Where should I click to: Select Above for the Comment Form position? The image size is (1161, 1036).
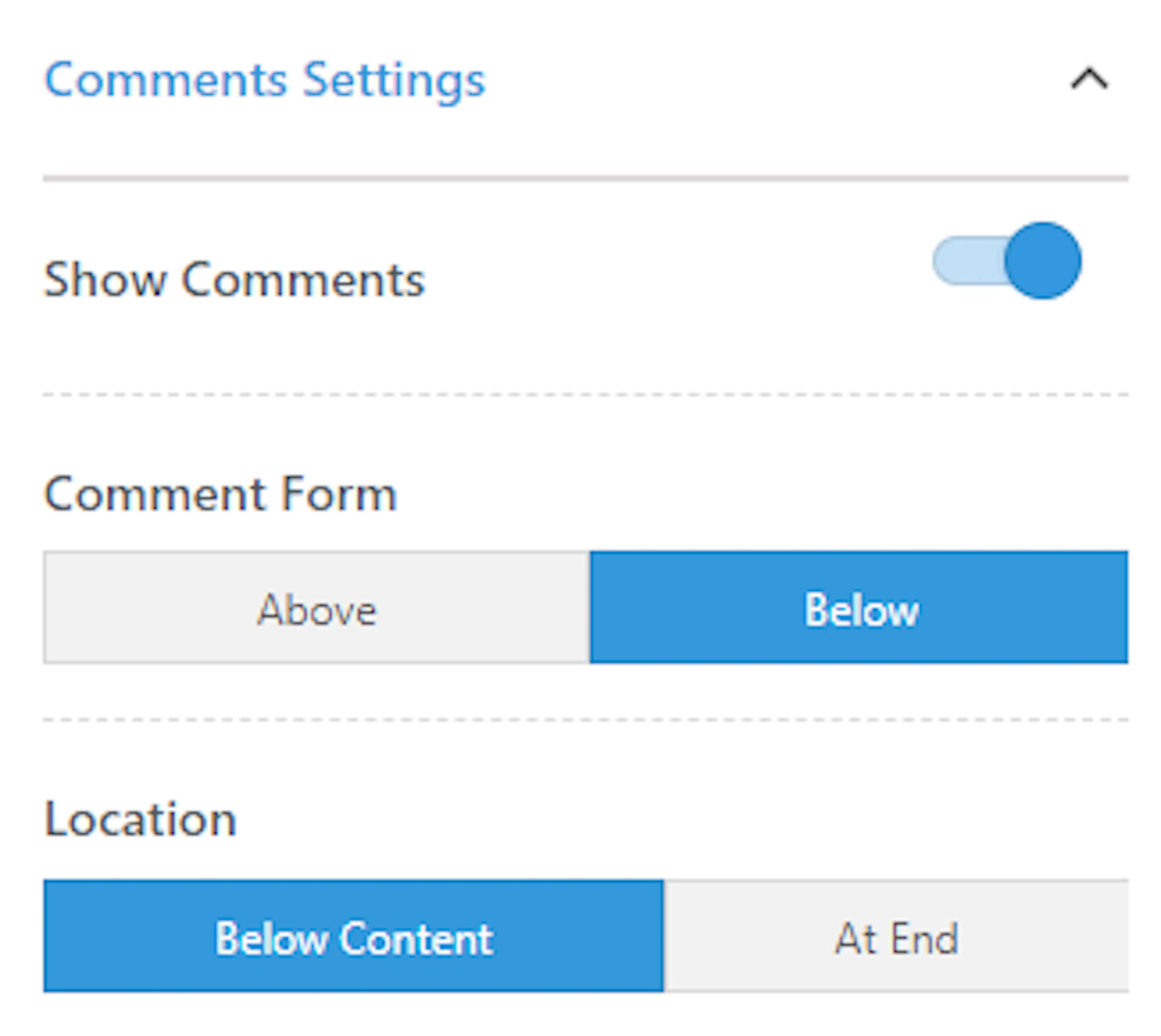[317, 607]
